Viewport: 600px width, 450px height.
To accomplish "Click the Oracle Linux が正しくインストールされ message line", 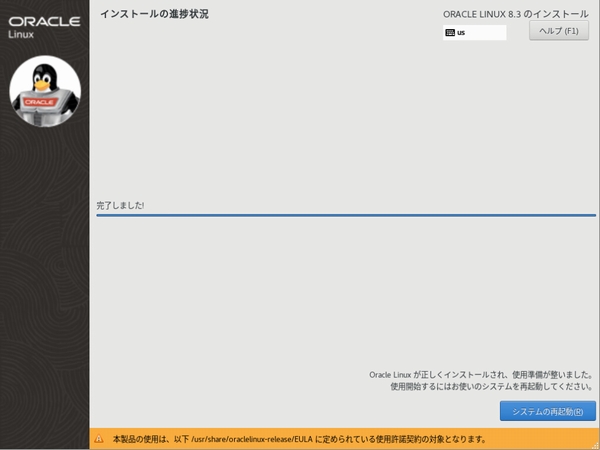I will tap(481, 375).
